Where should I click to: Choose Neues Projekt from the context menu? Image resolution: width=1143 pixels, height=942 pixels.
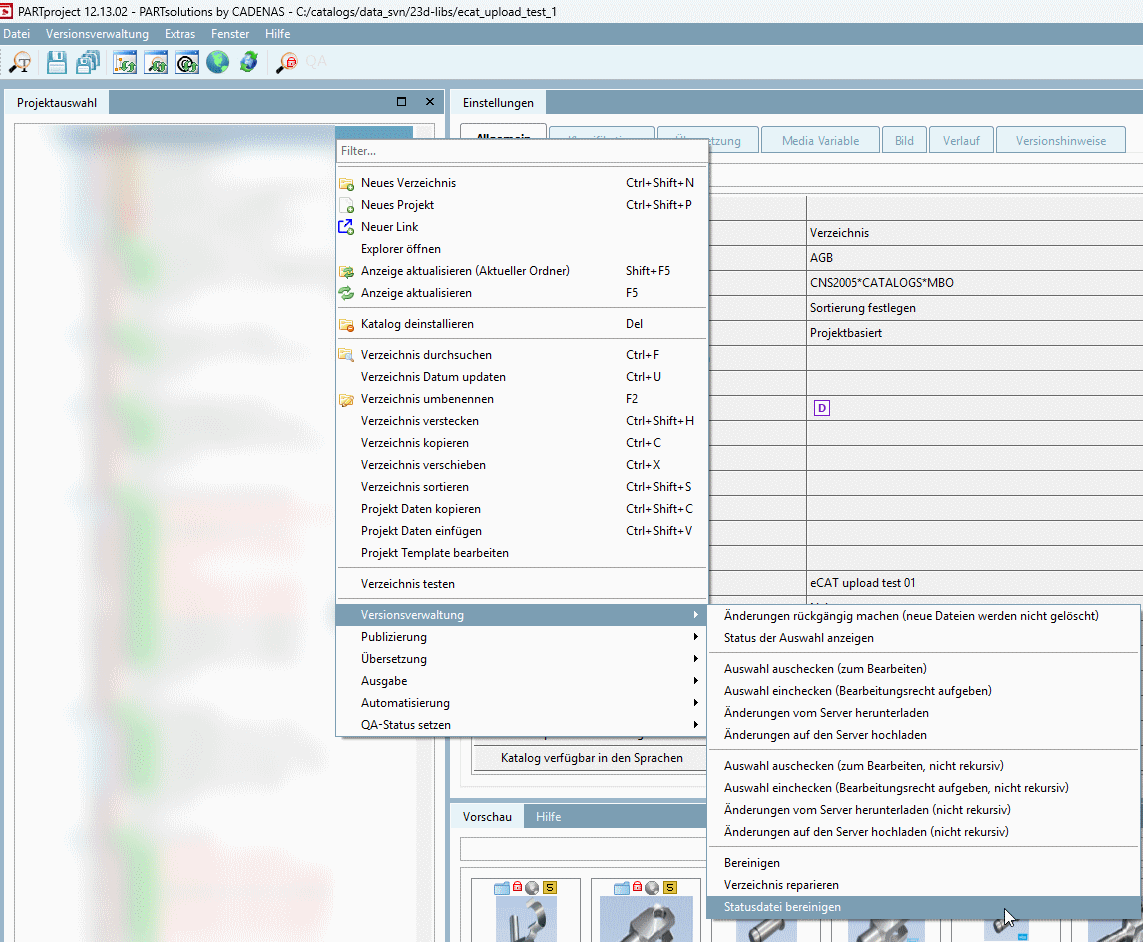pyautogui.click(x=521, y=205)
